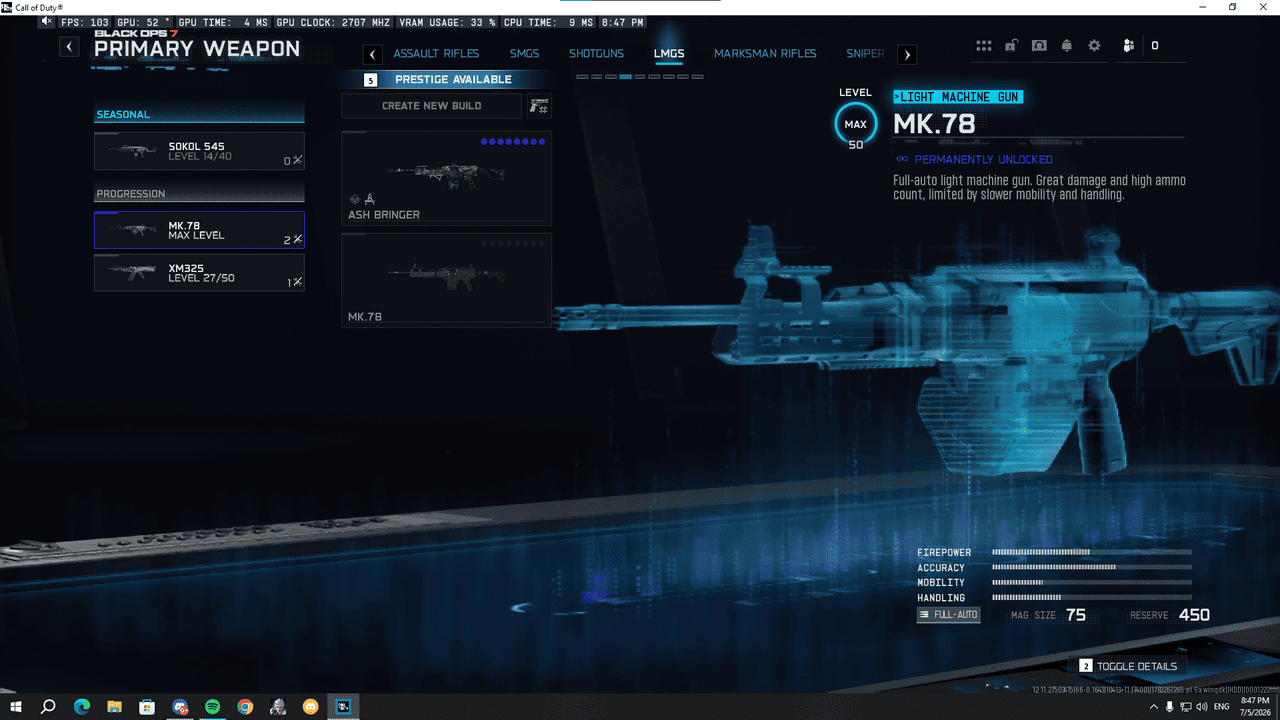
Task: Click the Light Machine Gun label
Action: pos(958,97)
